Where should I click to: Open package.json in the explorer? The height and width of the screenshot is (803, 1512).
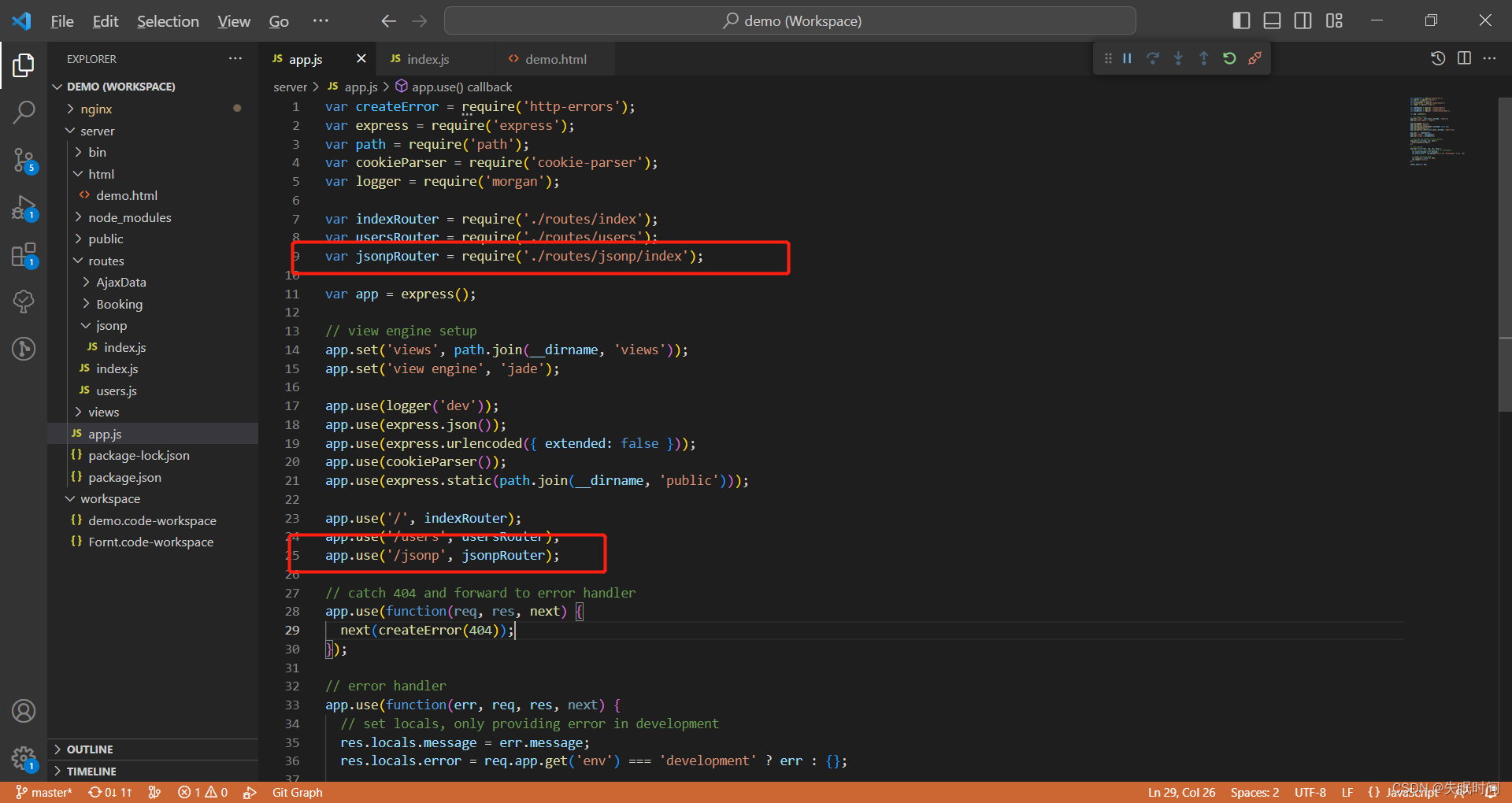point(153,477)
